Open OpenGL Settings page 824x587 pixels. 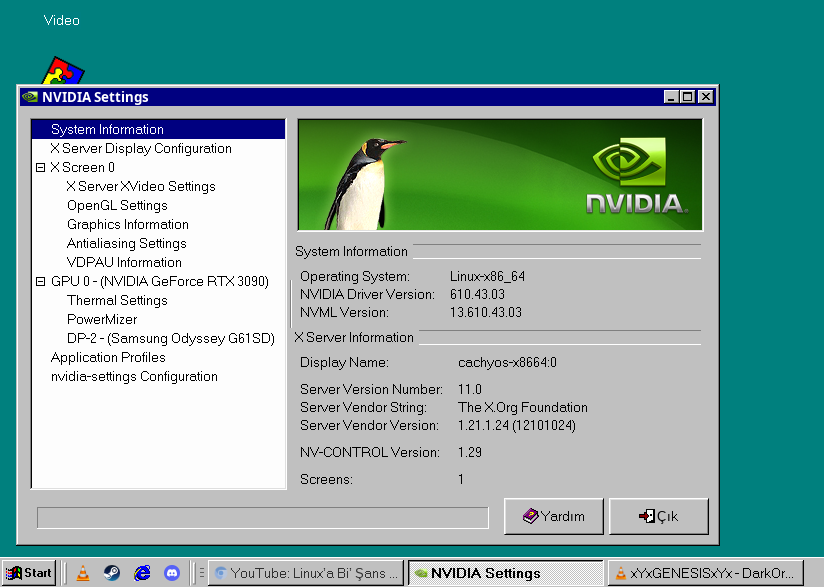pos(117,205)
